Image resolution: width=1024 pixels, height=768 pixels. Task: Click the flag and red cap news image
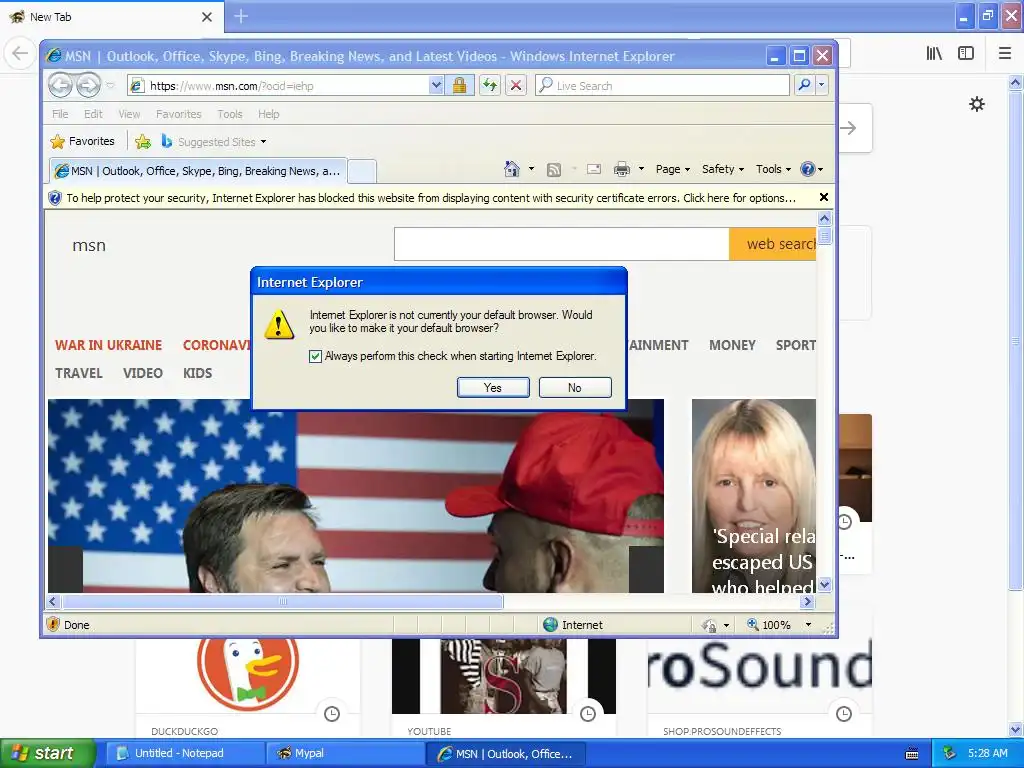click(x=356, y=496)
